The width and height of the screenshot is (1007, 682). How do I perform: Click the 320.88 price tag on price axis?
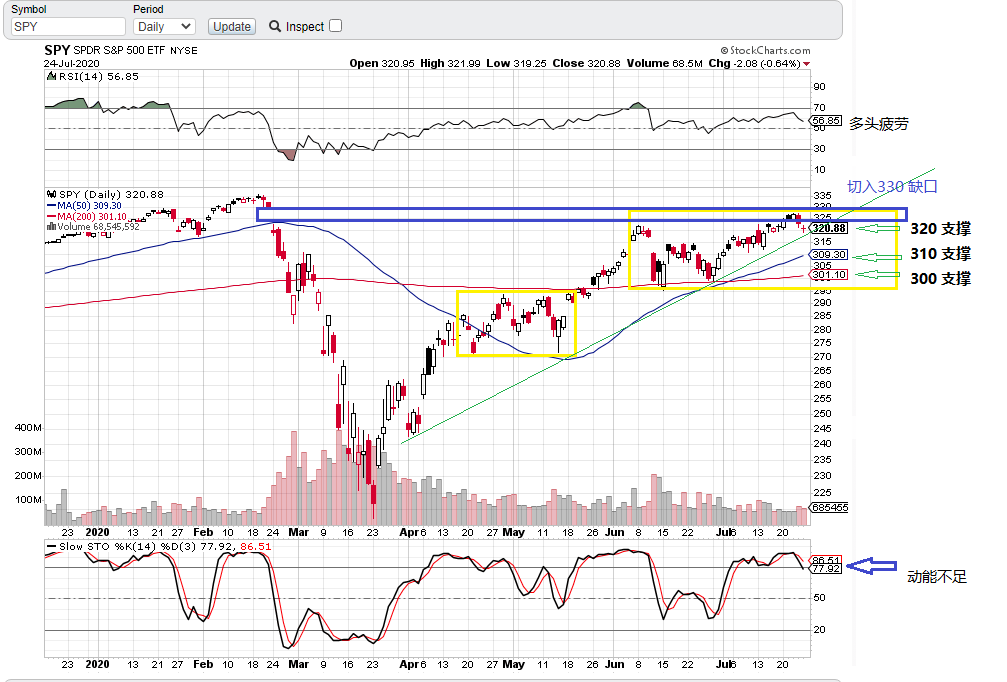(829, 228)
